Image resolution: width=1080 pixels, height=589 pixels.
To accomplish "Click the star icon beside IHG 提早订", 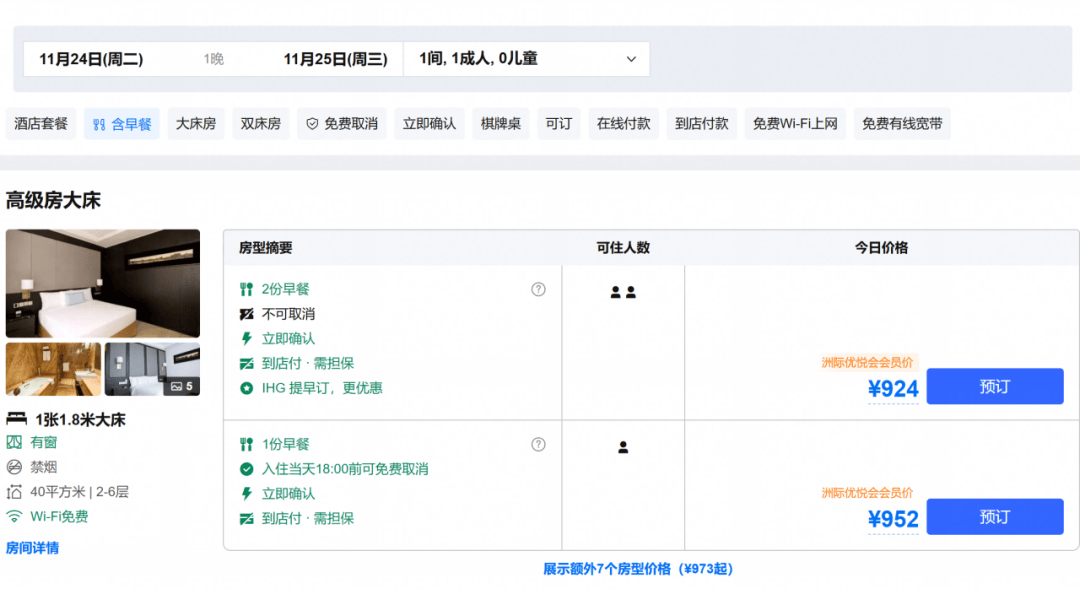I will click(x=246, y=389).
